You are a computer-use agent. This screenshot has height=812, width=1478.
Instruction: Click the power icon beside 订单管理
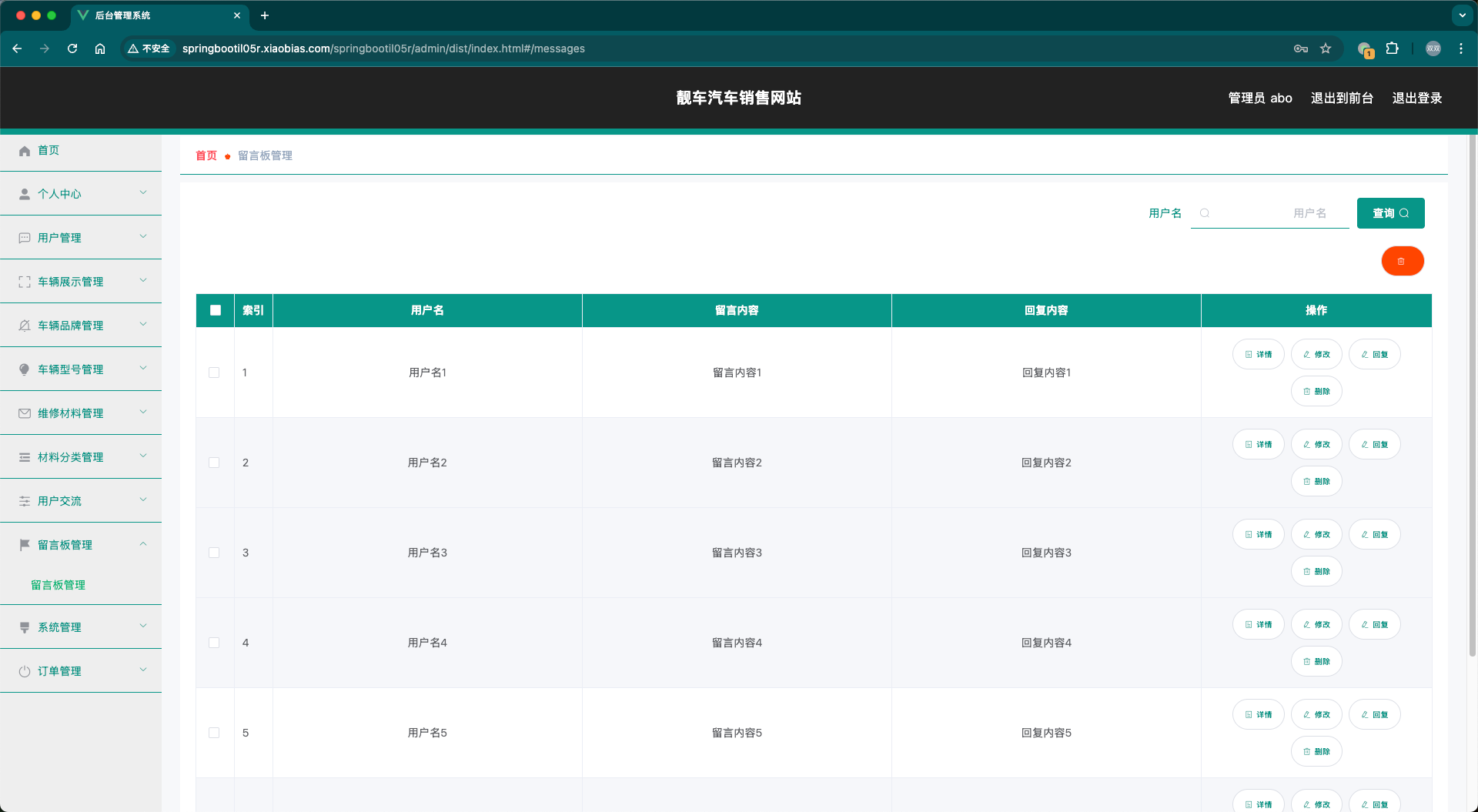point(25,671)
